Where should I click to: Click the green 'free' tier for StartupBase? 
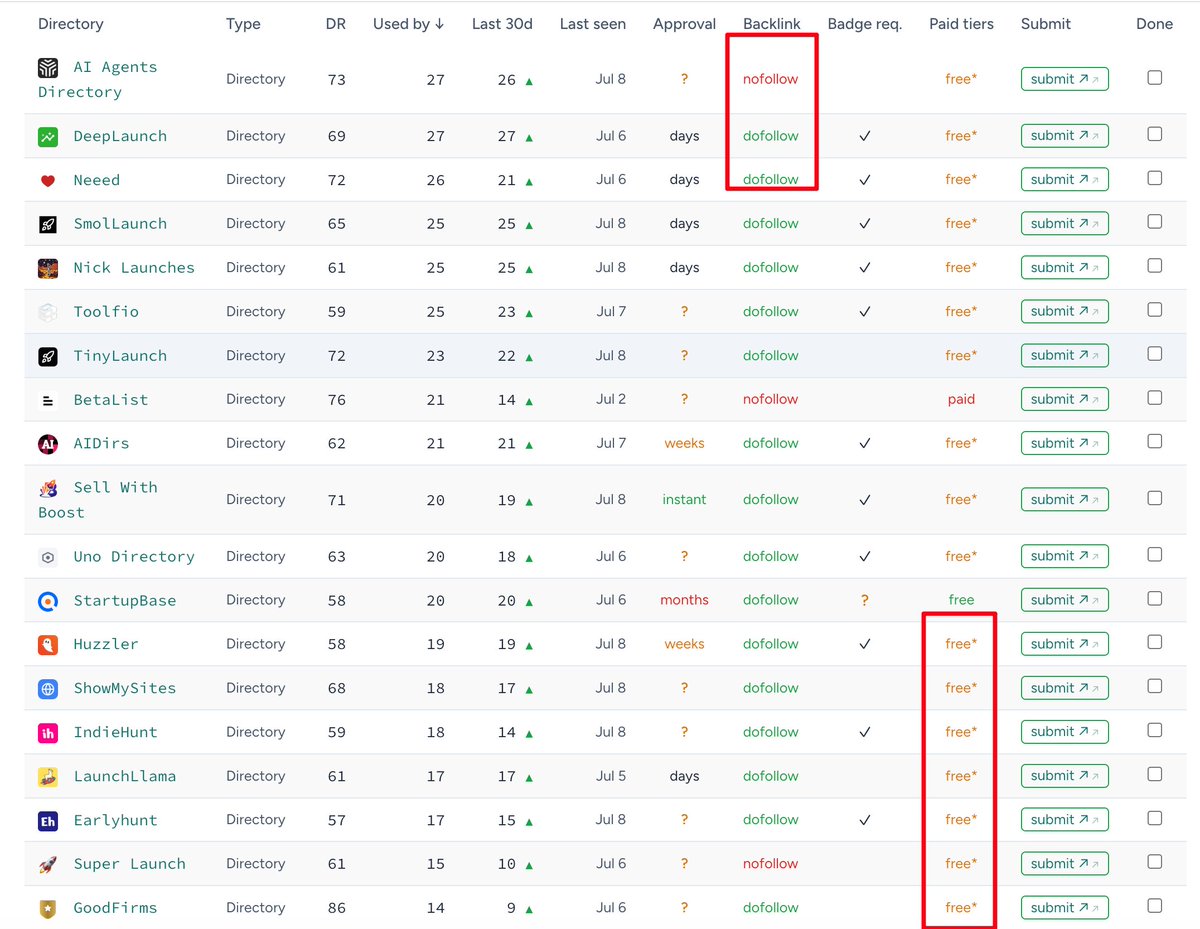(x=961, y=600)
